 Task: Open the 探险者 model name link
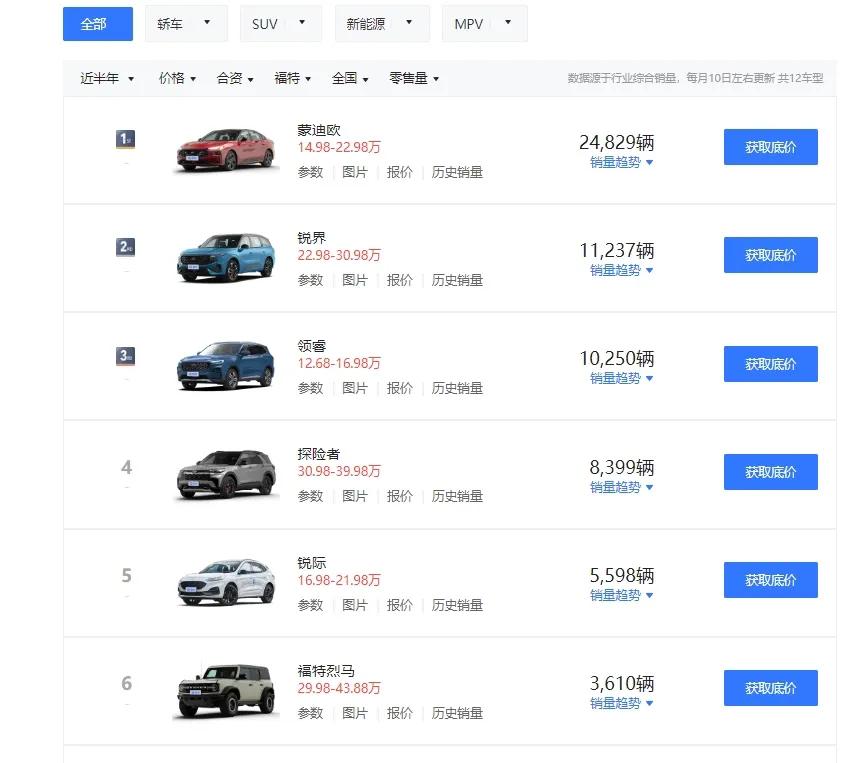tap(319, 454)
